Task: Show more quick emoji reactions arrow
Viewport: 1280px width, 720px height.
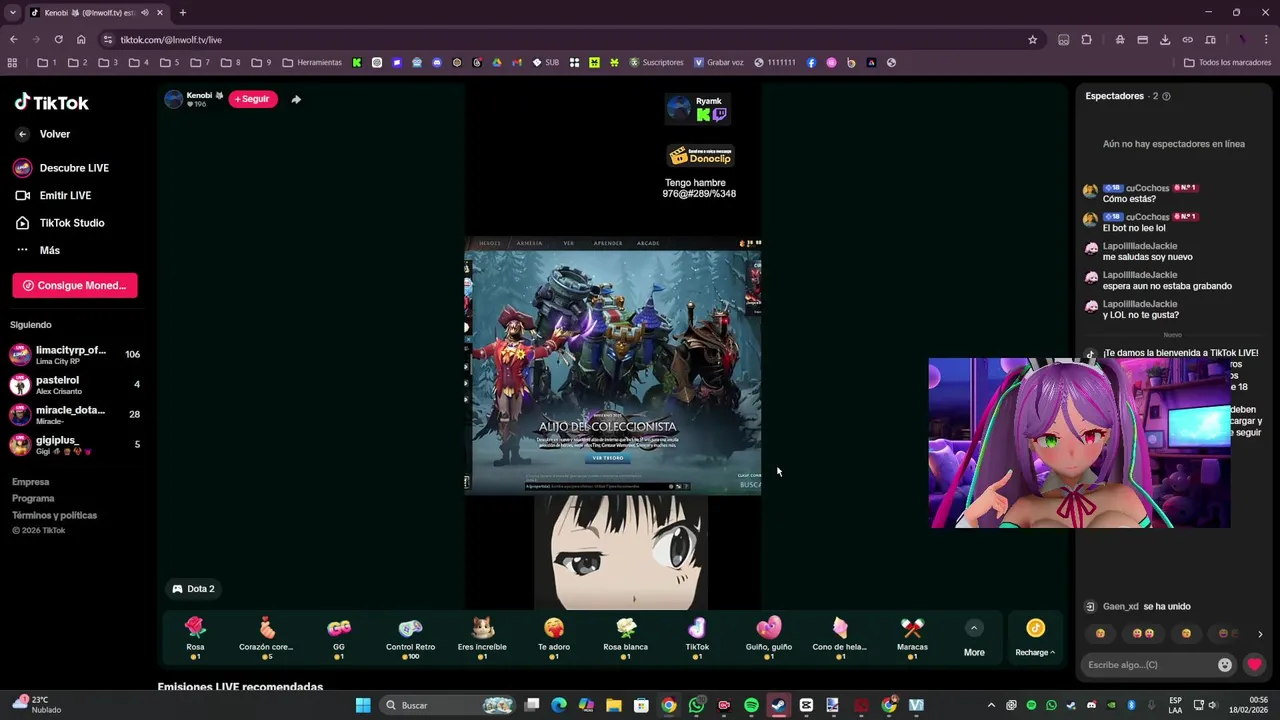Action: tap(1260, 634)
